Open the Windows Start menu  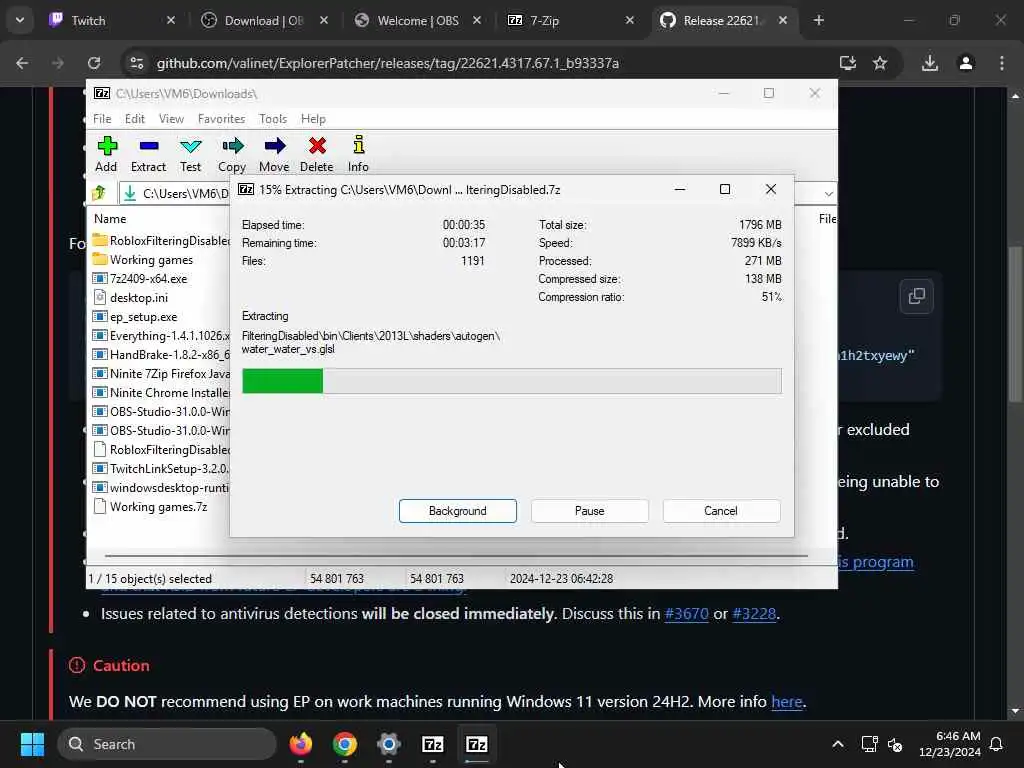pyautogui.click(x=32, y=744)
